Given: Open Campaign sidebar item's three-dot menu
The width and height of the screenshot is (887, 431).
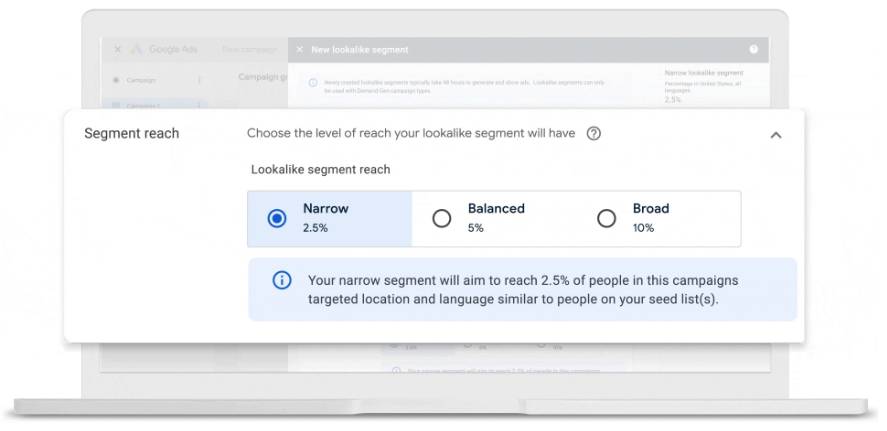Looking at the screenshot, I should pos(199,80).
